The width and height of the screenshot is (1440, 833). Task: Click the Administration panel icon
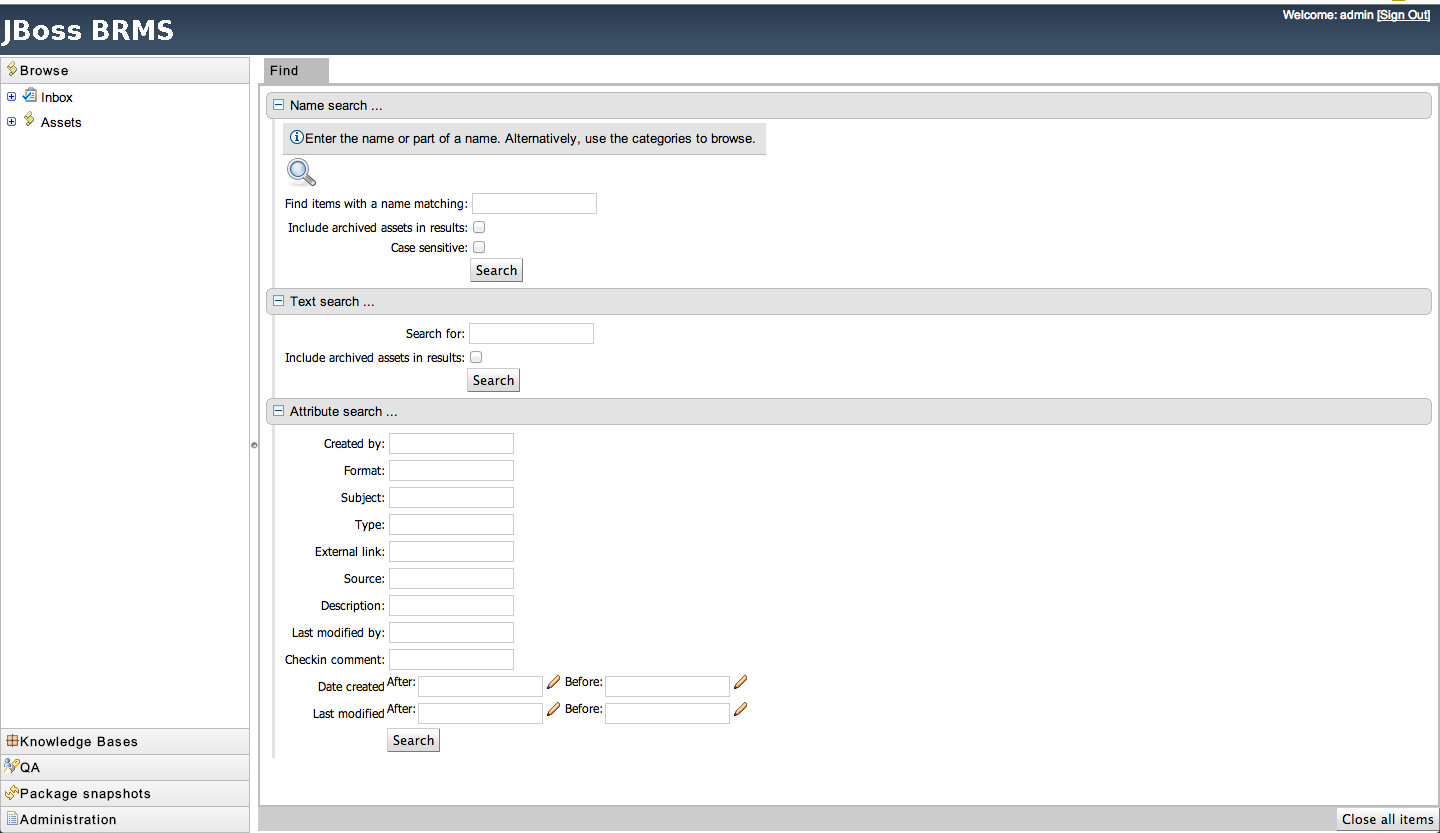click(x=12, y=819)
